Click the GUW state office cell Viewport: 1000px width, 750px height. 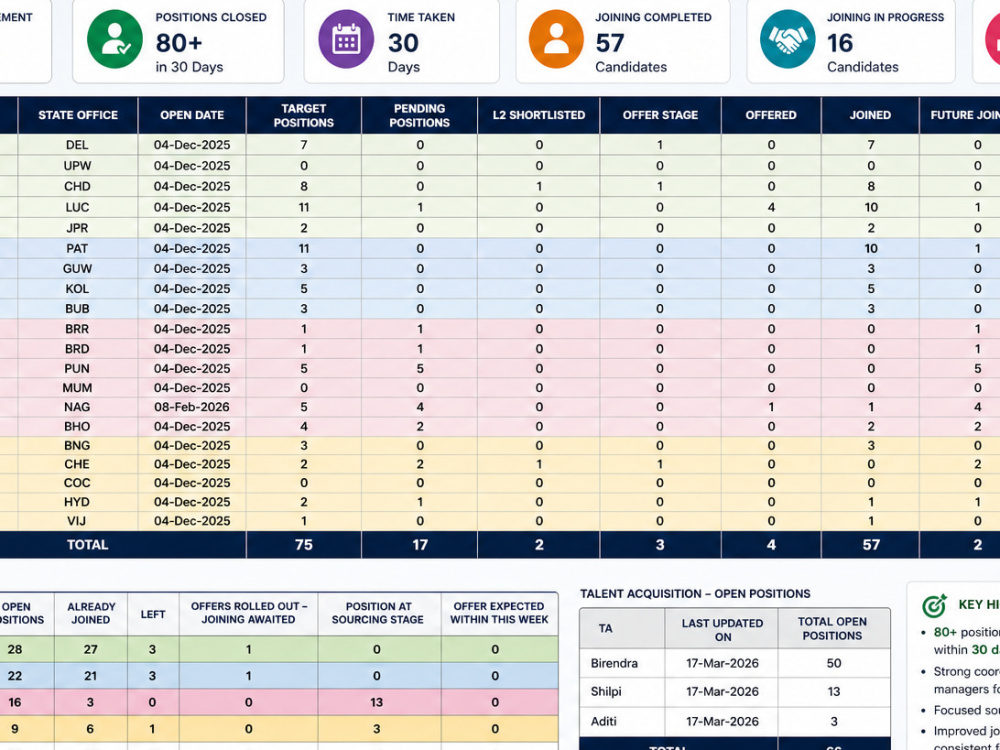click(x=77, y=268)
